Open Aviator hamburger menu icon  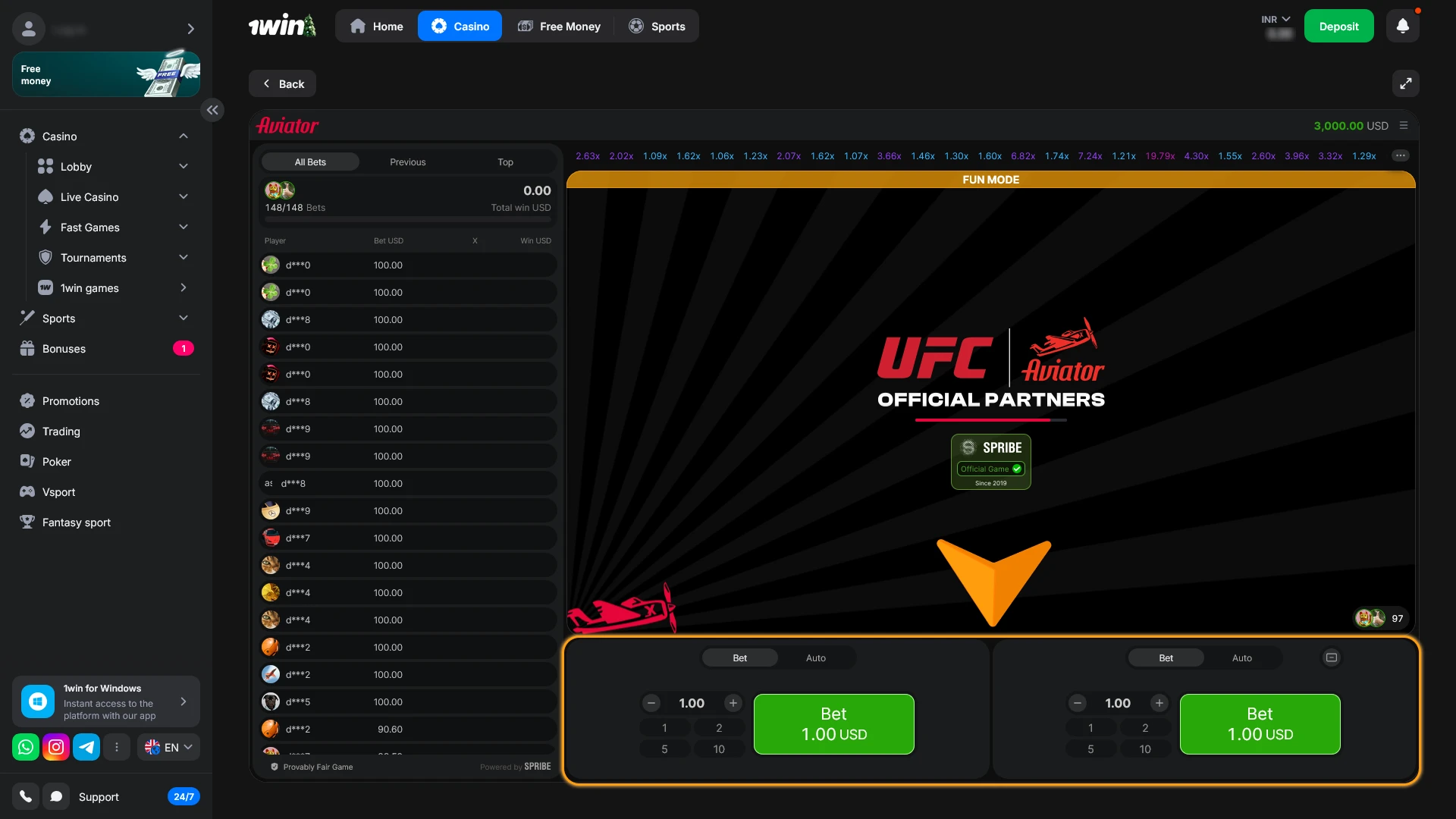pos(1404,126)
